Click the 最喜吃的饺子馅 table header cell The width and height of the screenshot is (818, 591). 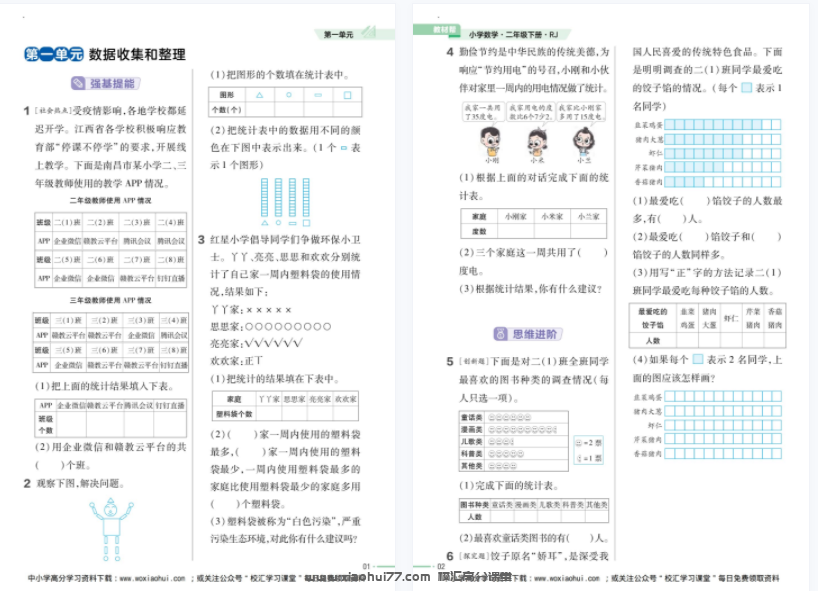(x=653, y=318)
